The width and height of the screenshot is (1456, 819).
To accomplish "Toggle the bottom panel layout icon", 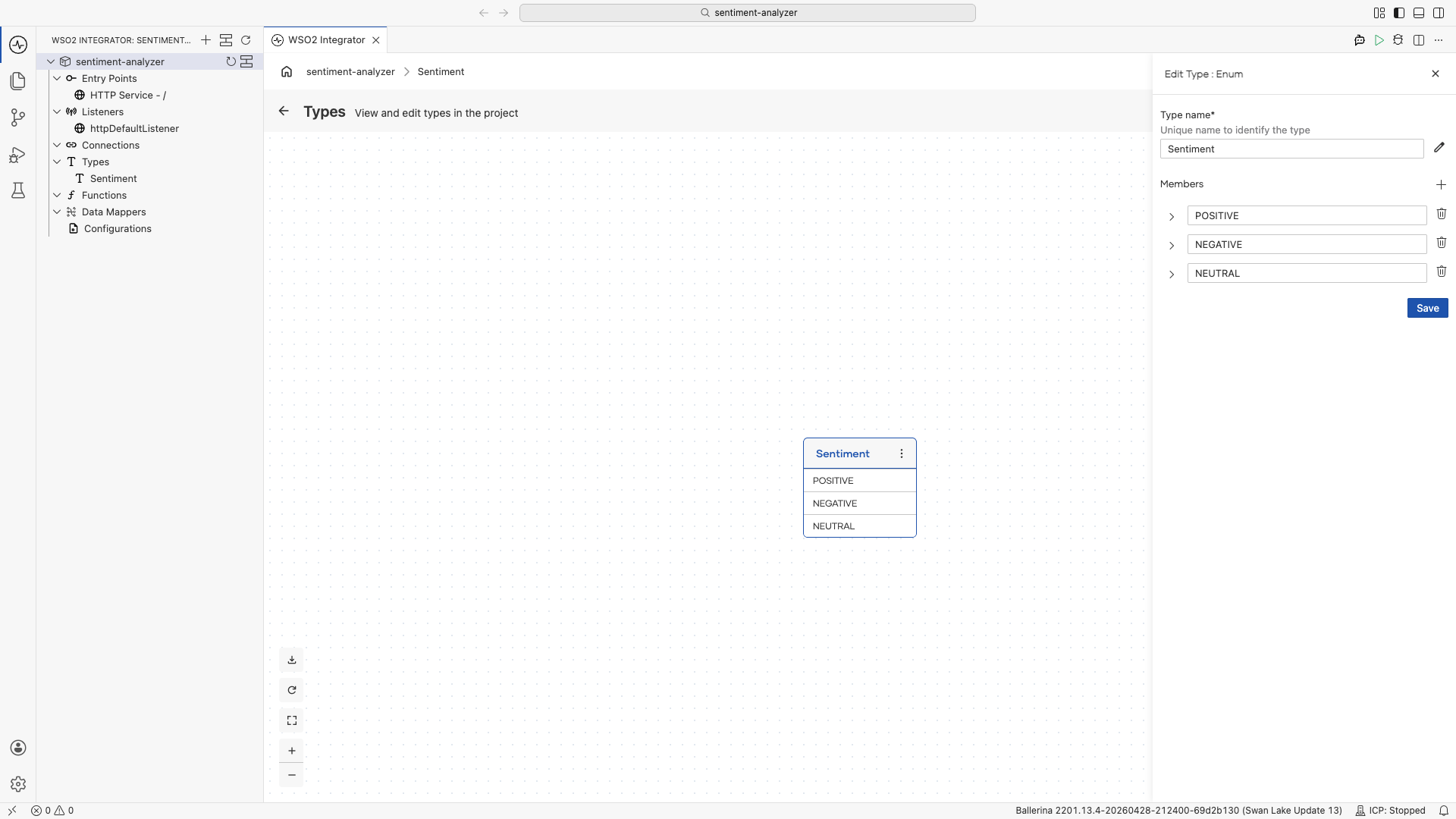I will pyautogui.click(x=1419, y=13).
